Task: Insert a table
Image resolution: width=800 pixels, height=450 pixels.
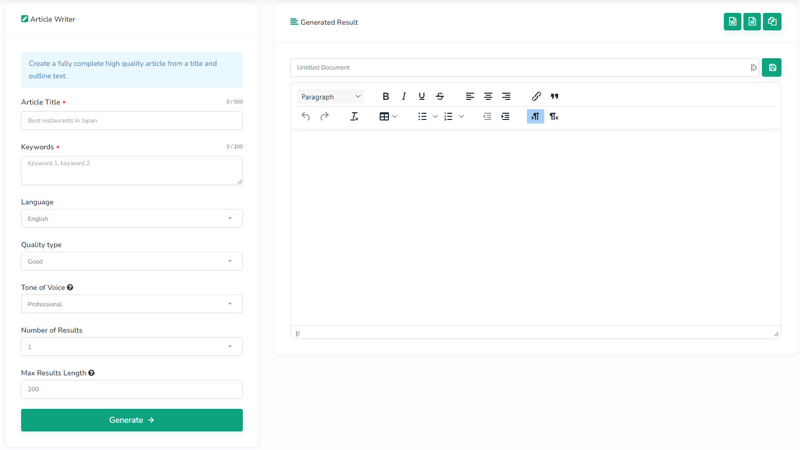Action: 384,116
